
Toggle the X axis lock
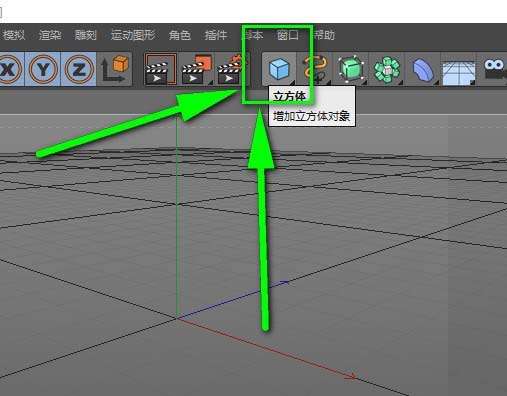(x=10, y=69)
